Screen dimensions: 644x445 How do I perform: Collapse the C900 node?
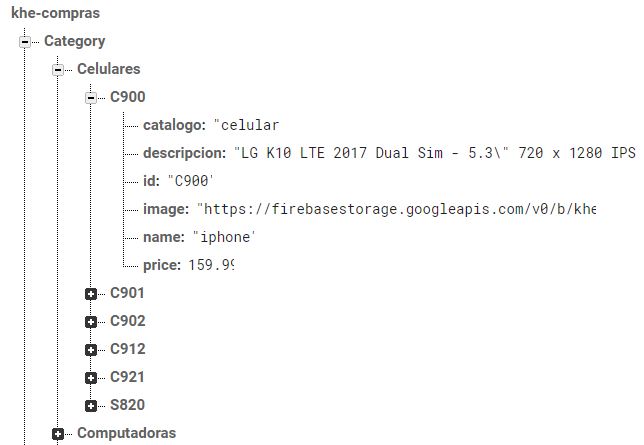[91, 98]
